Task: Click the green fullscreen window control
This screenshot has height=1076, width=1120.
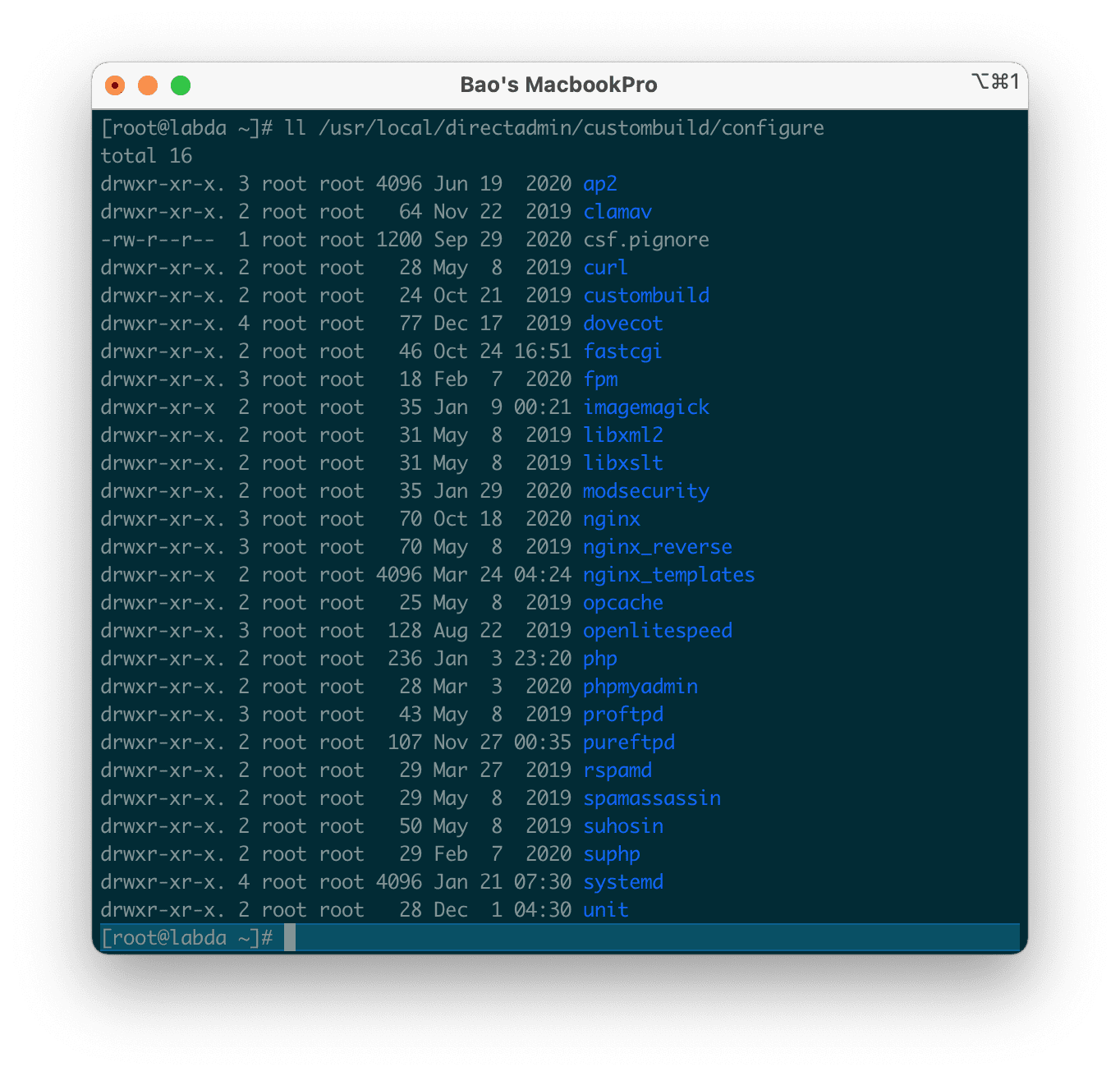Action: click(180, 85)
